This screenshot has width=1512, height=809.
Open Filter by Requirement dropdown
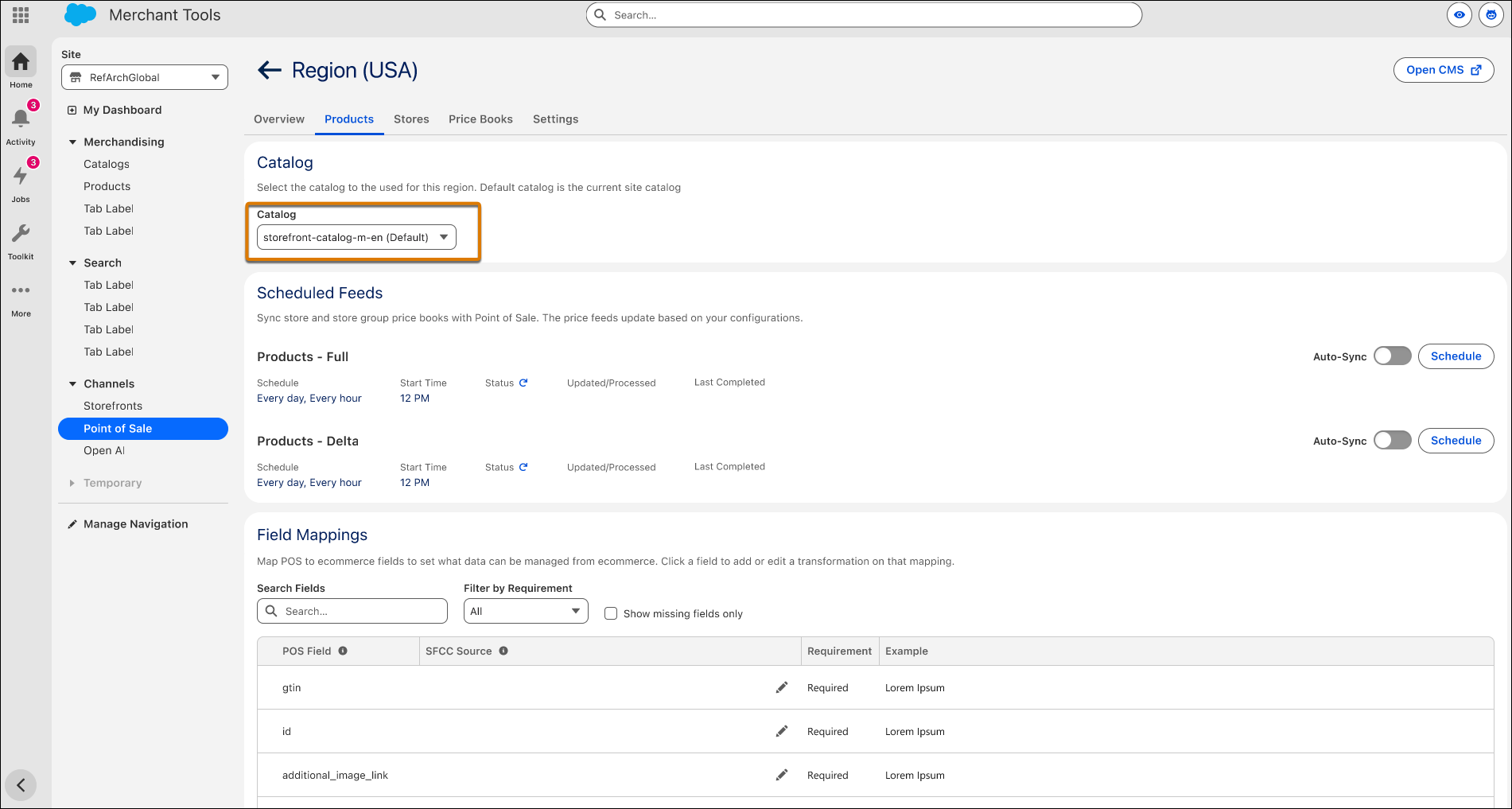click(x=526, y=611)
